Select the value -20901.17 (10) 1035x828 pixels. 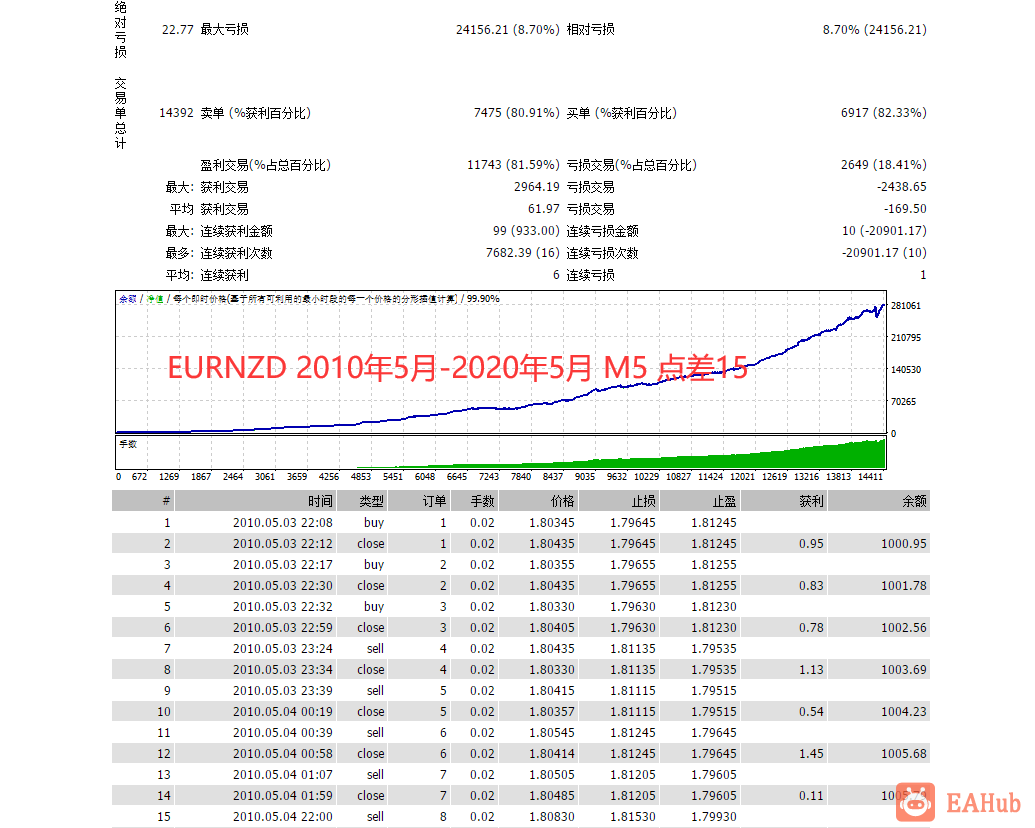click(885, 253)
